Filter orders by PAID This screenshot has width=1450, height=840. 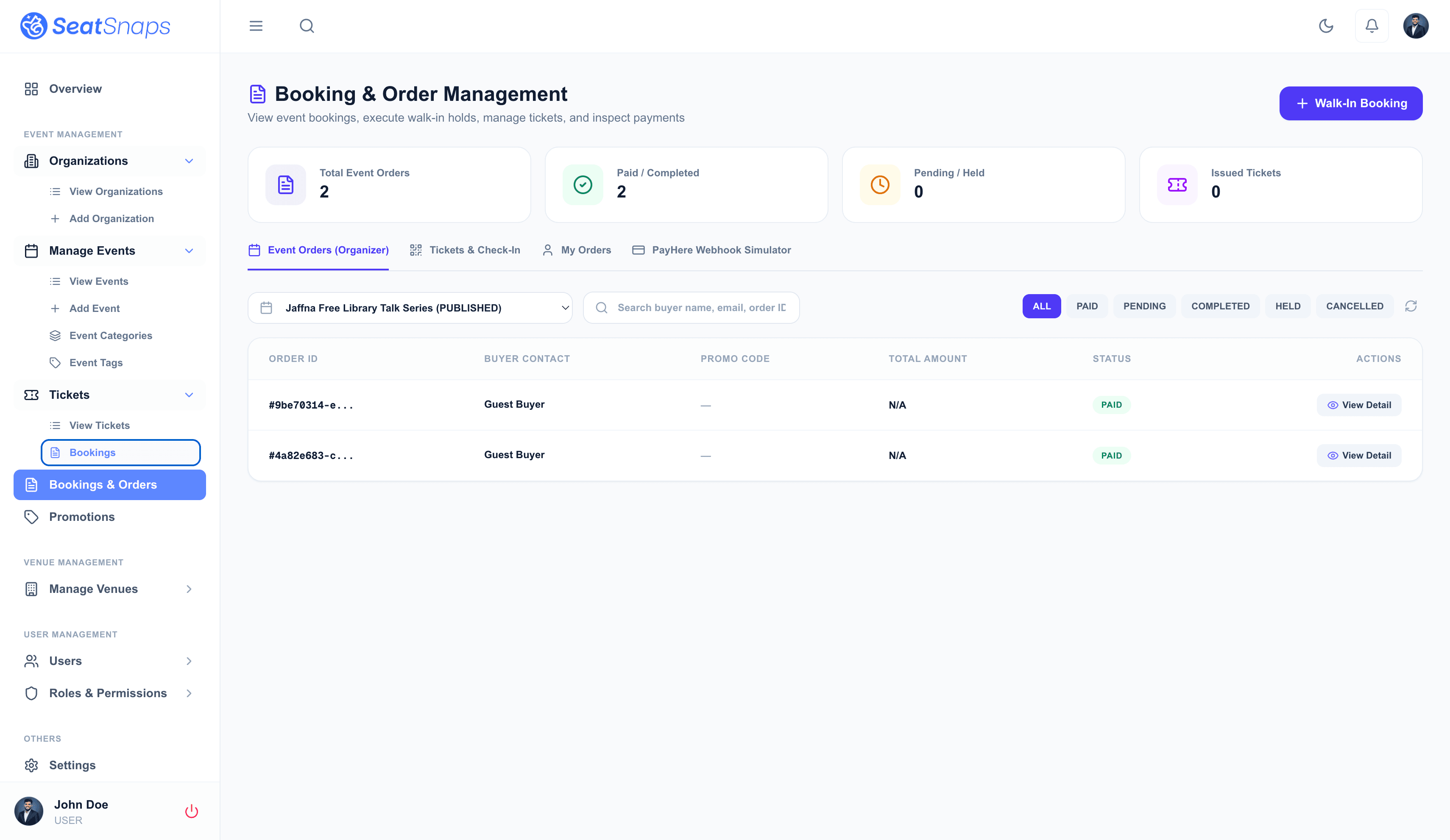point(1087,306)
